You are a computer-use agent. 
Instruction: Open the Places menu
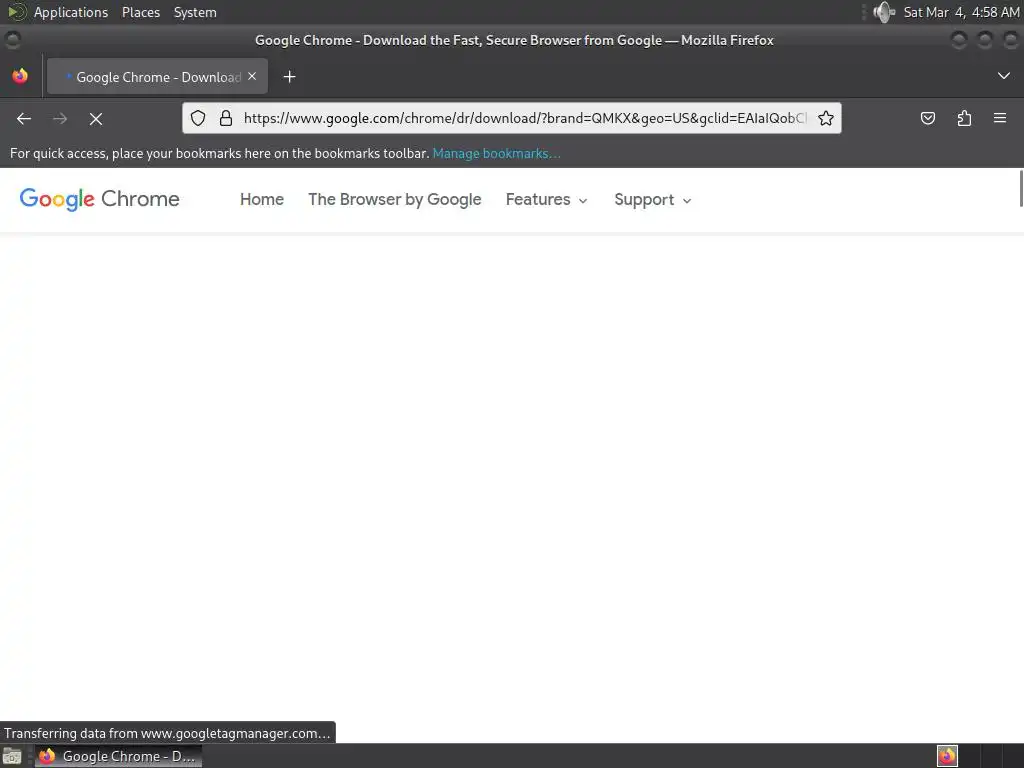(141, 12)
